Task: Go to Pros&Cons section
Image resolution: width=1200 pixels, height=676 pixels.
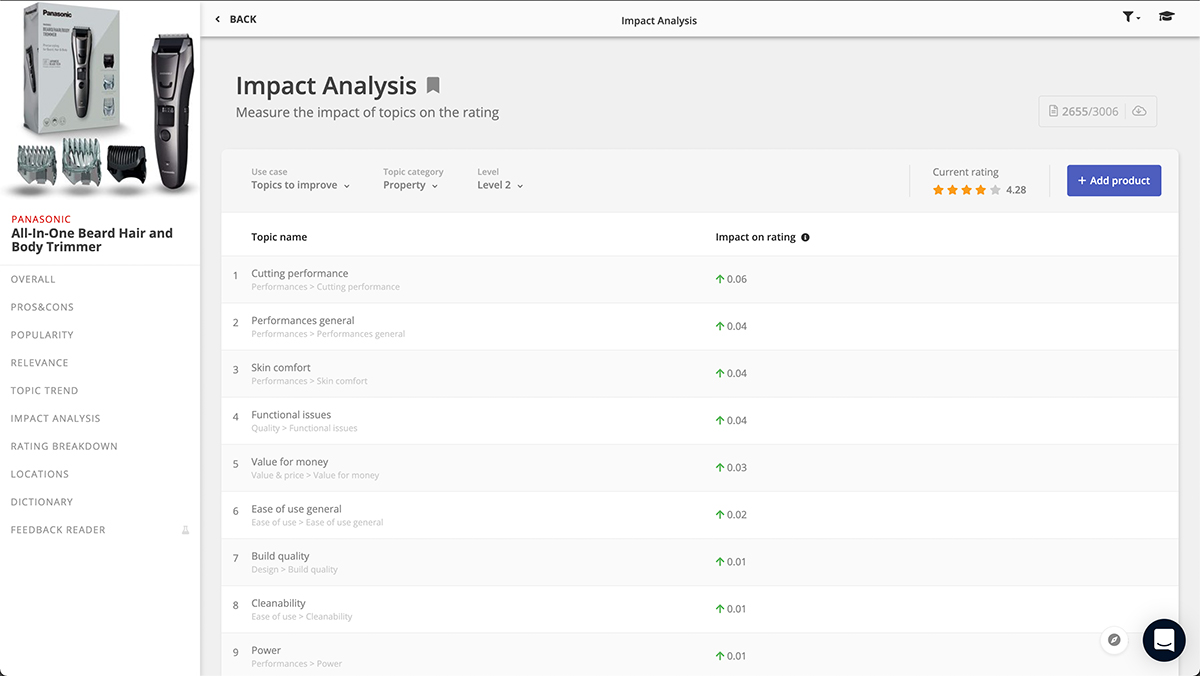Action: (42, 307)
